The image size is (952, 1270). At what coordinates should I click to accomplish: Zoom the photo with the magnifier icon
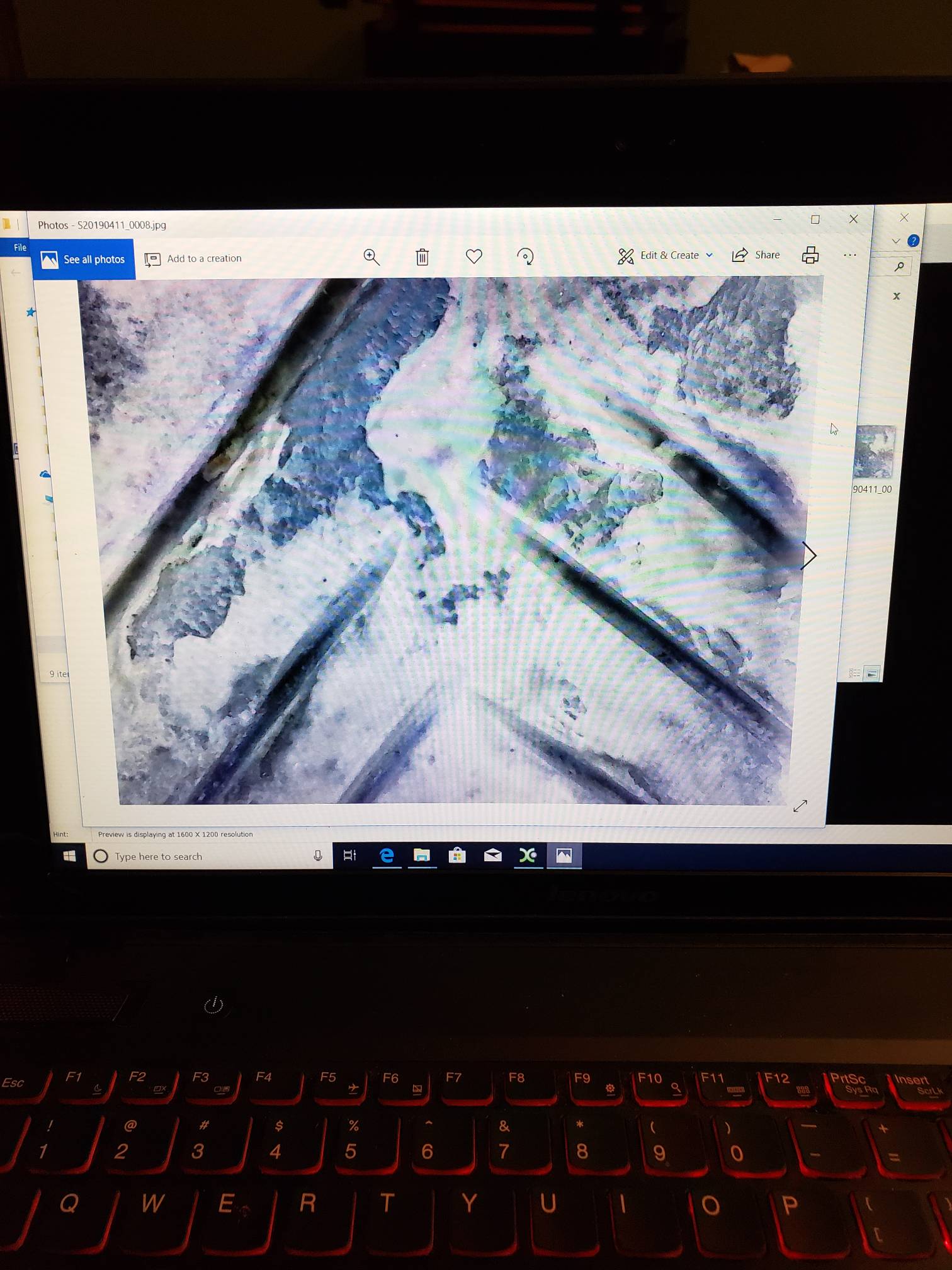pos(371,256)
